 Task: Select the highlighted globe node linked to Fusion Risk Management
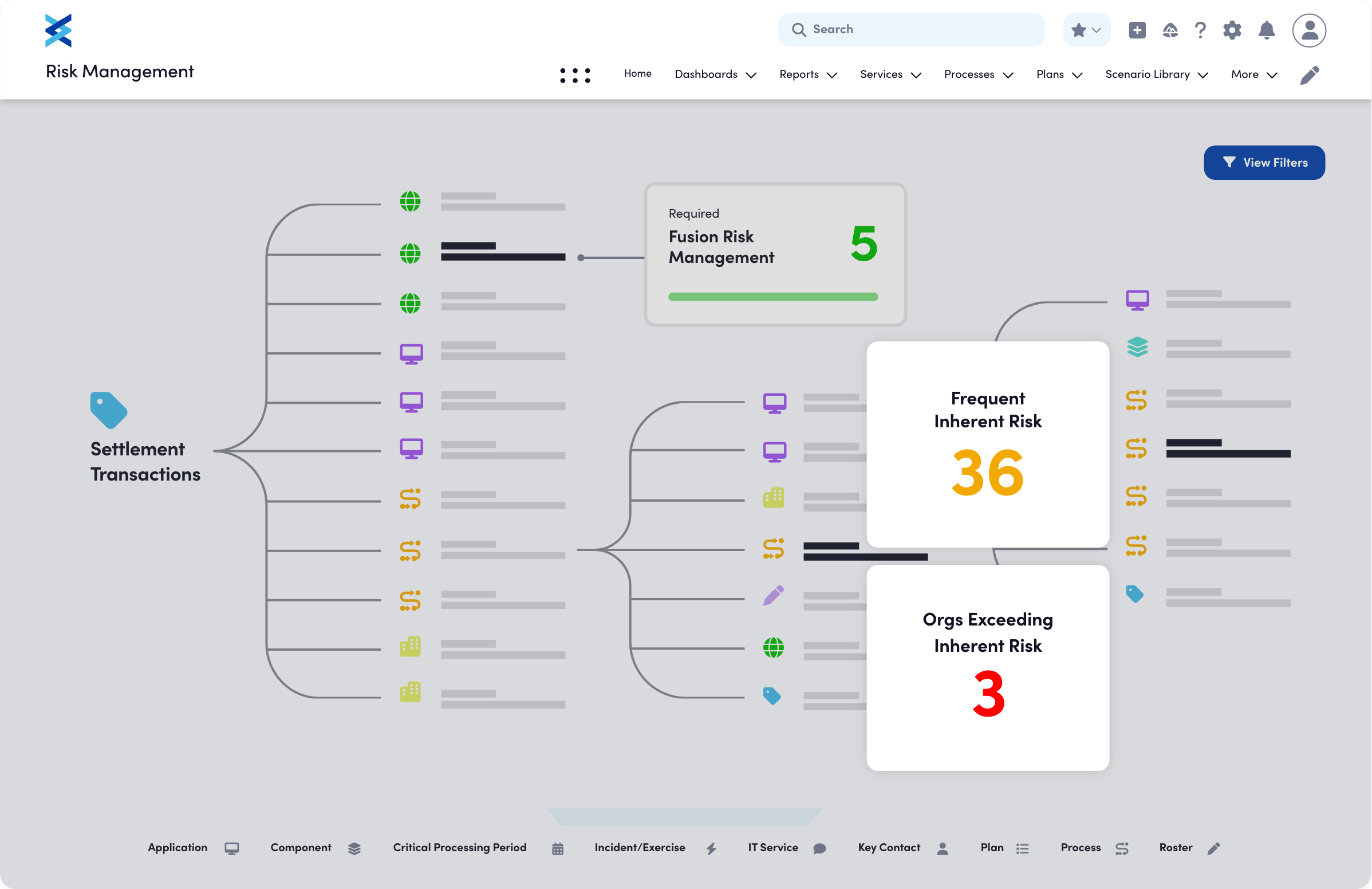pos(410,253)
